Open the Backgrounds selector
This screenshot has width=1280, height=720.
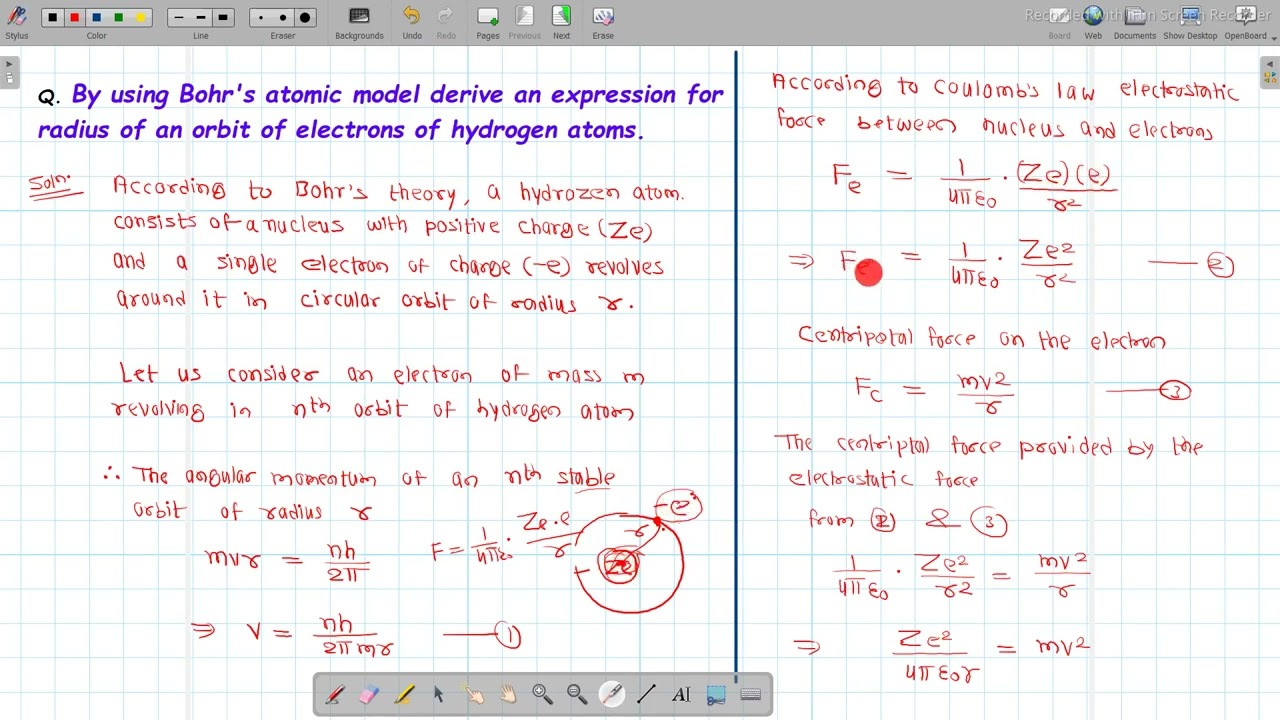(x=359, y=21)
